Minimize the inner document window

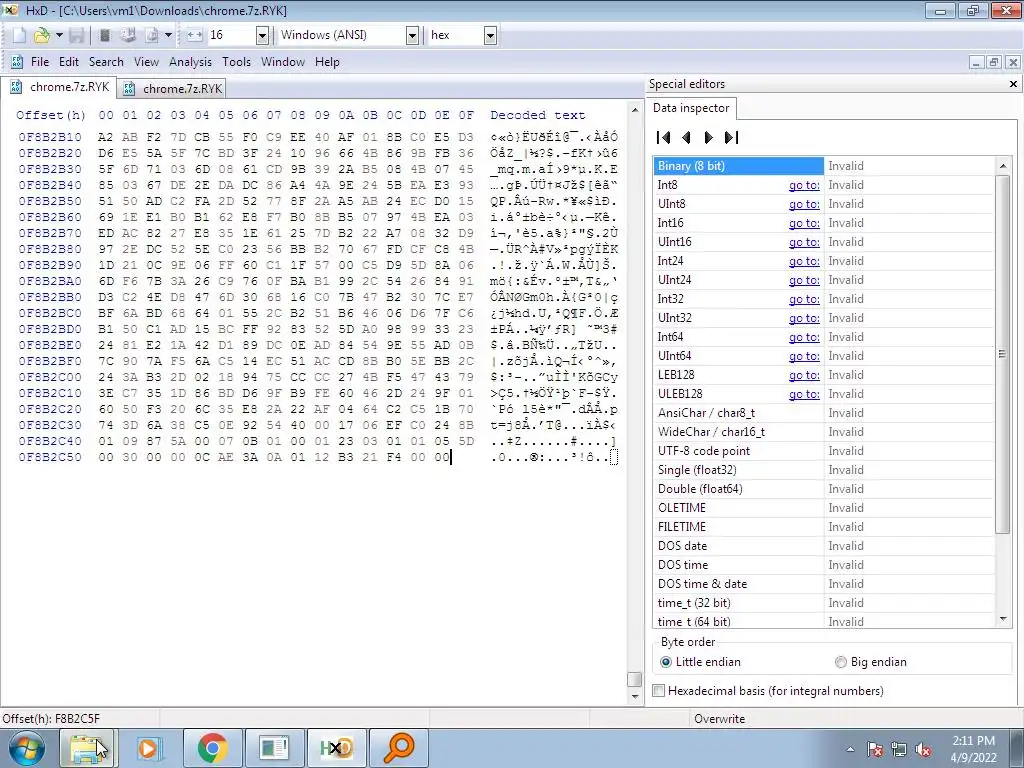[976, 63]
